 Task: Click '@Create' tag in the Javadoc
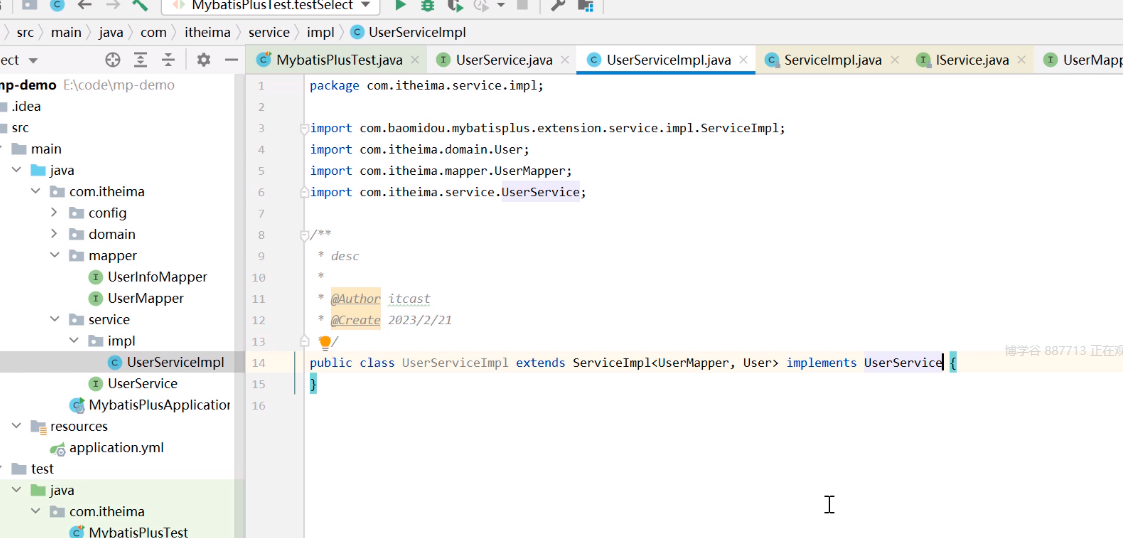pyautogui.click(x=356, y=320)
